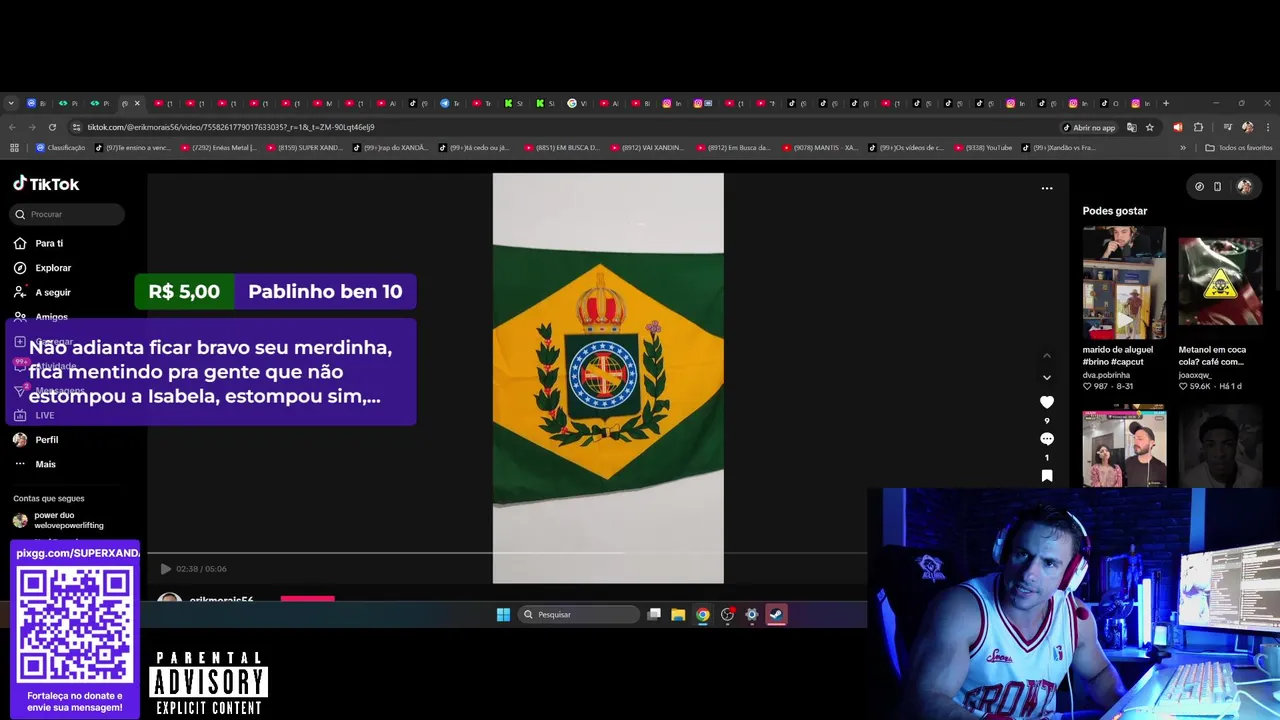Open the tab search dropdown arrow
This screenshot has width=1280, height=720.
(x=11, y=103)
